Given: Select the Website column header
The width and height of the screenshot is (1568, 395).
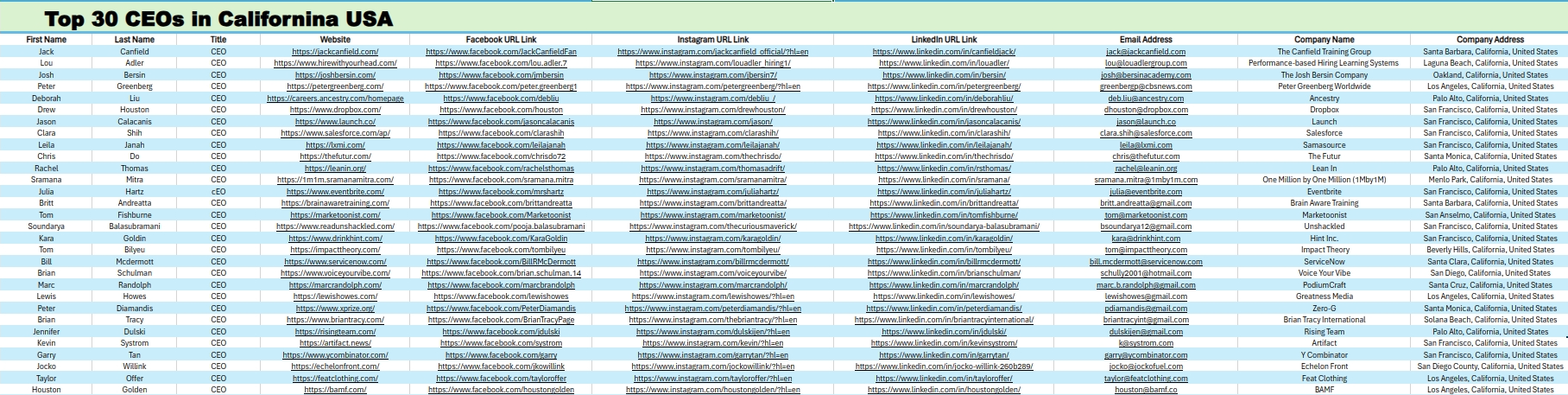Looking at the screenshot, I should tap(335, 40).
